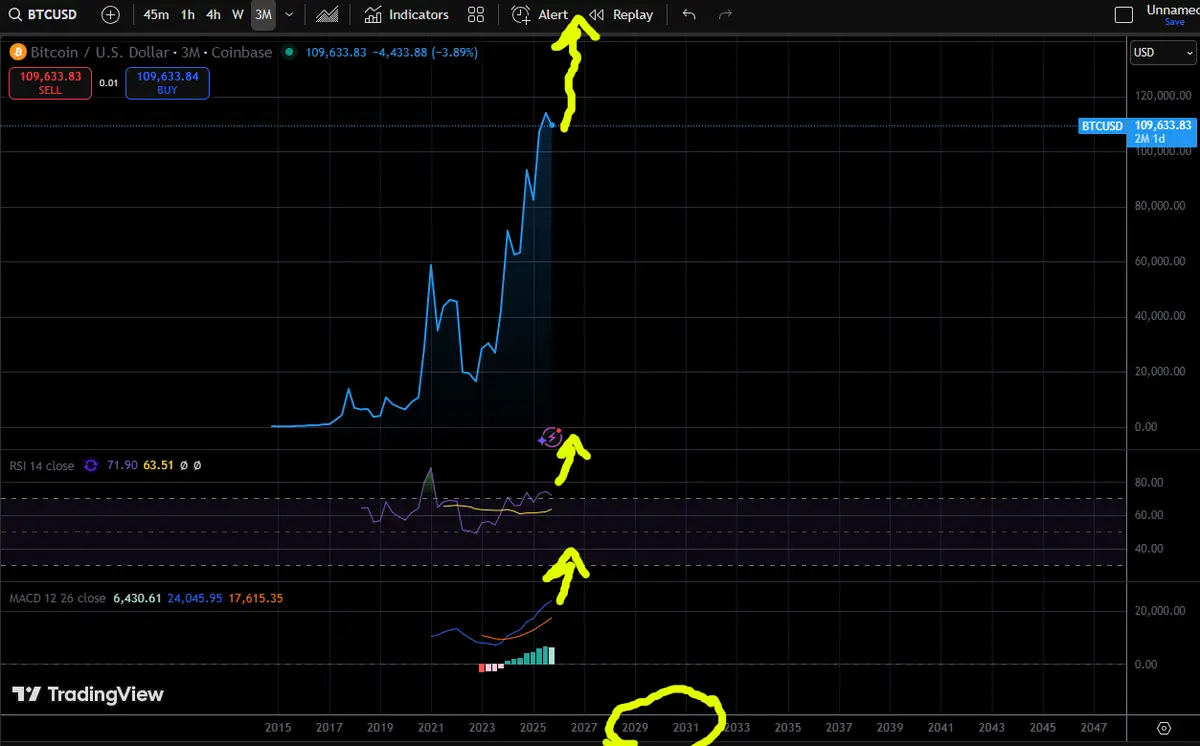The width and height of the screenshot is (1200, 746).
Task: Click the 0.01 spread value
Action: click(109, 83)
